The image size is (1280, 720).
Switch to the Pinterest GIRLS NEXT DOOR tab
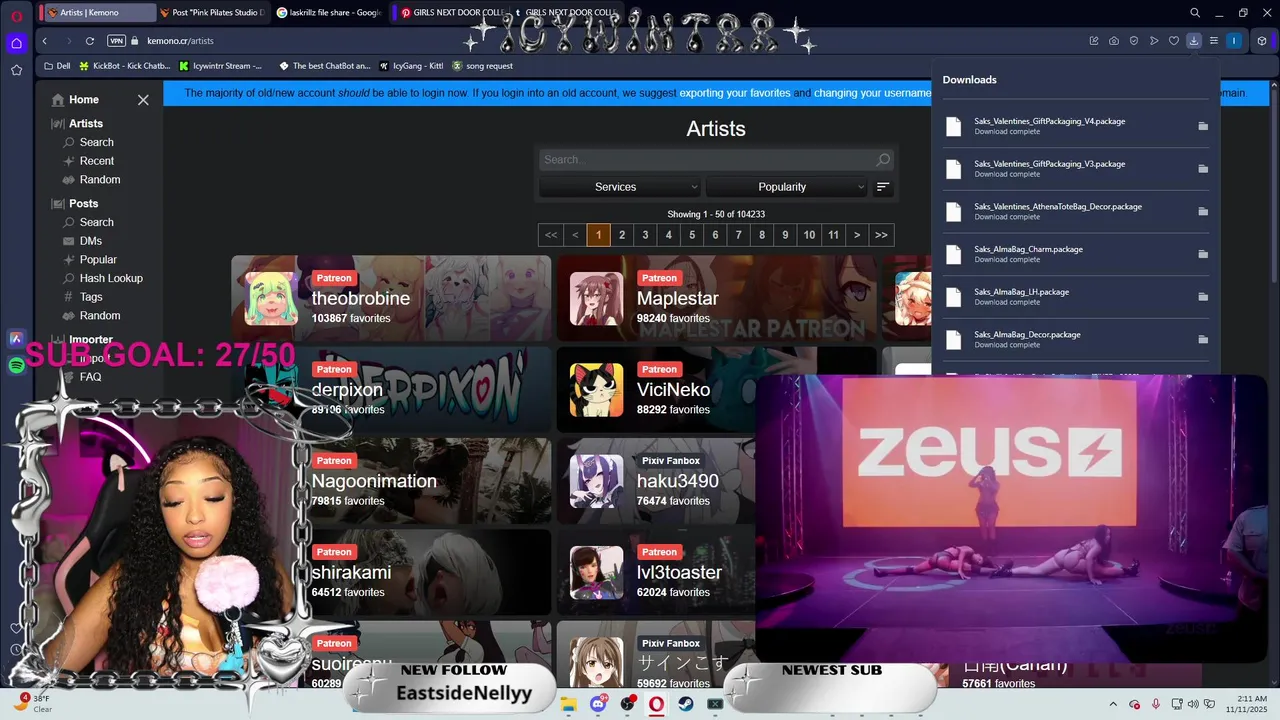[451, 13]
